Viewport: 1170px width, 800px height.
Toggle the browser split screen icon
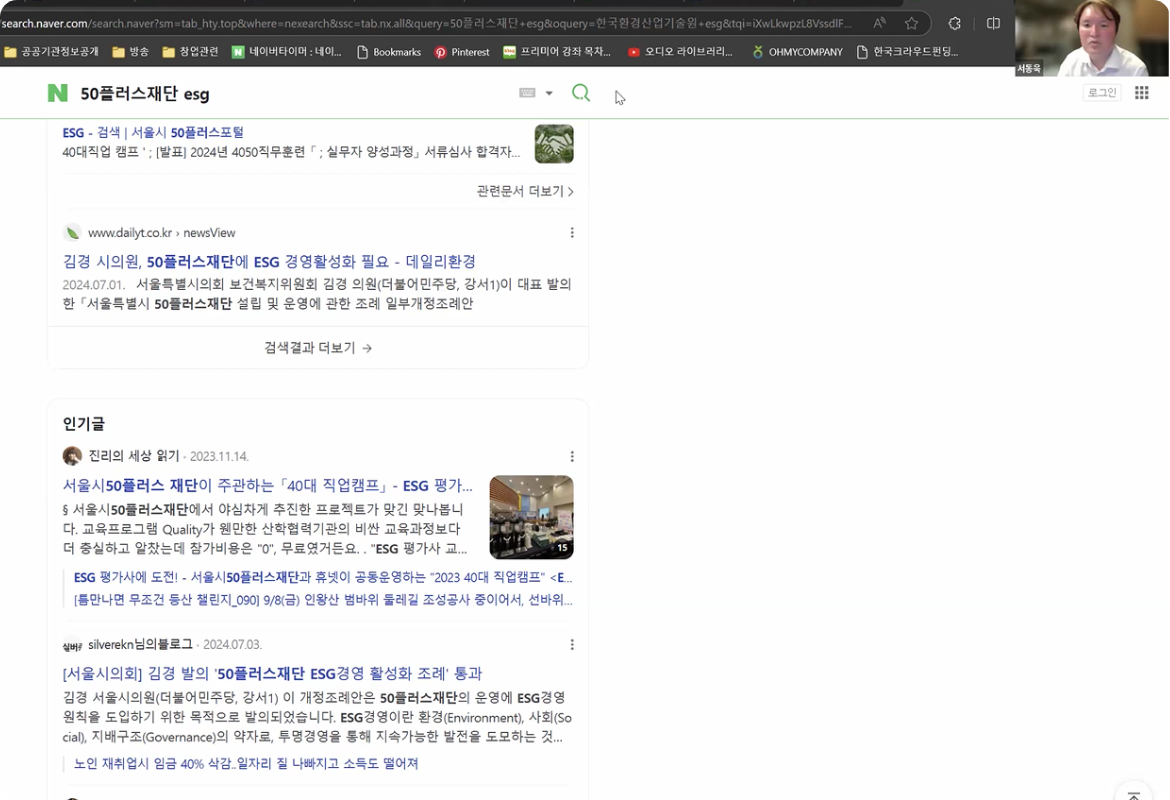tap(993, 23)
